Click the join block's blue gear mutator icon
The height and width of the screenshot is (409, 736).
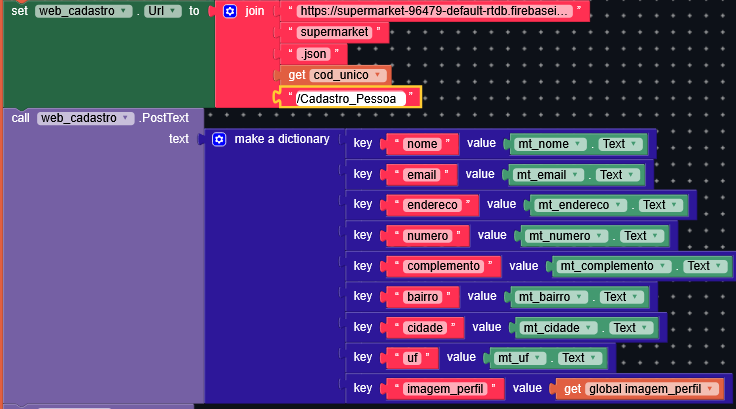point(230,11)
